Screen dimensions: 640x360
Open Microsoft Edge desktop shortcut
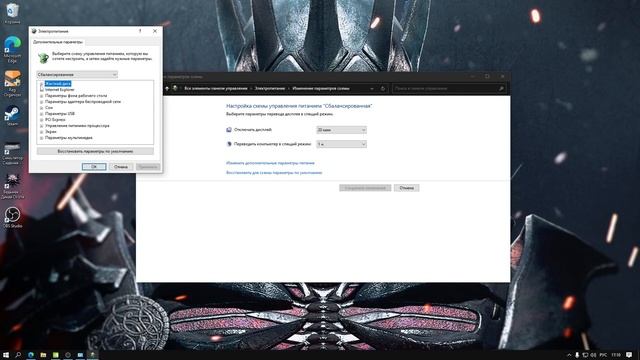coord(12,49)
